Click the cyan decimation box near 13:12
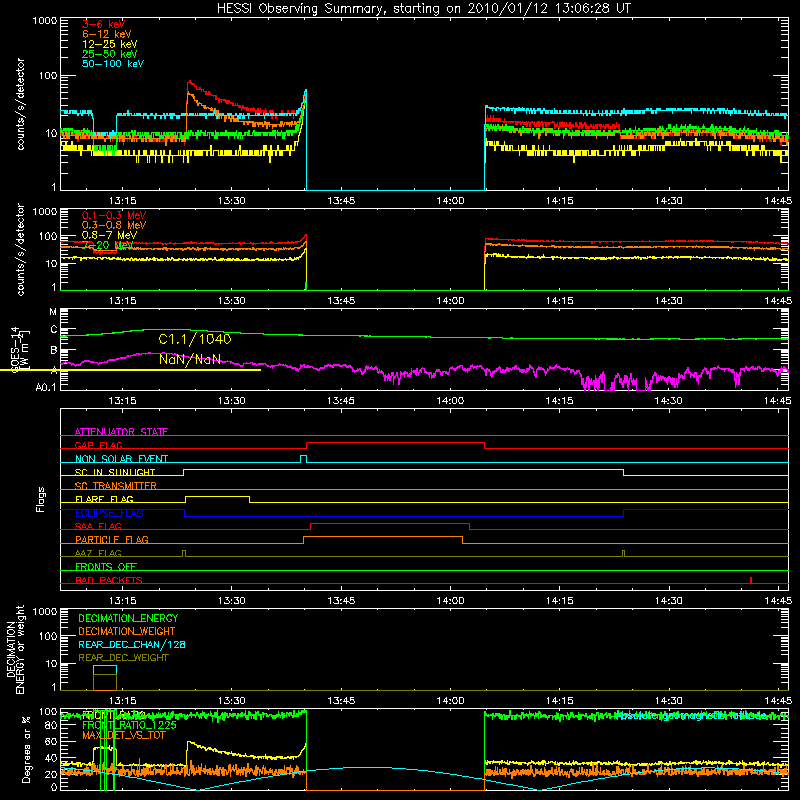Viewport: 800px width, 800px height. pyautogui.click(x=105, y=670)
